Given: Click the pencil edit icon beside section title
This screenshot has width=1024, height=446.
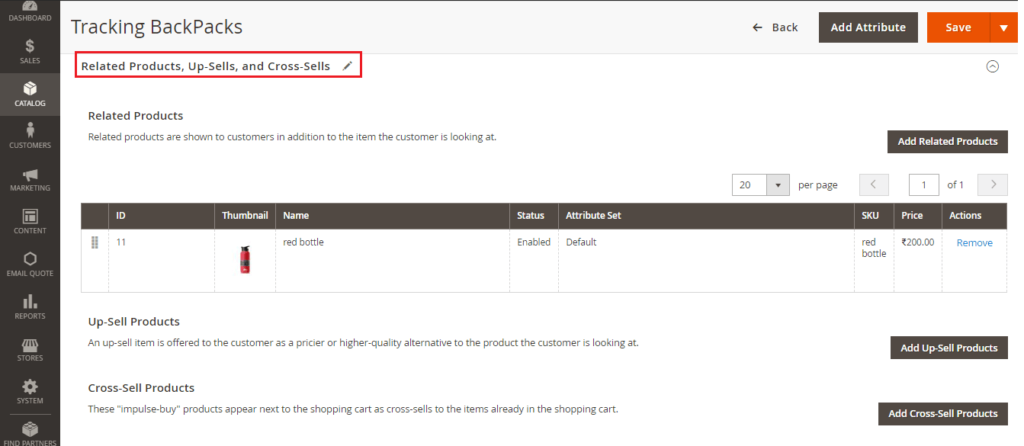Looking at the screenshot, I should (347, 66).
